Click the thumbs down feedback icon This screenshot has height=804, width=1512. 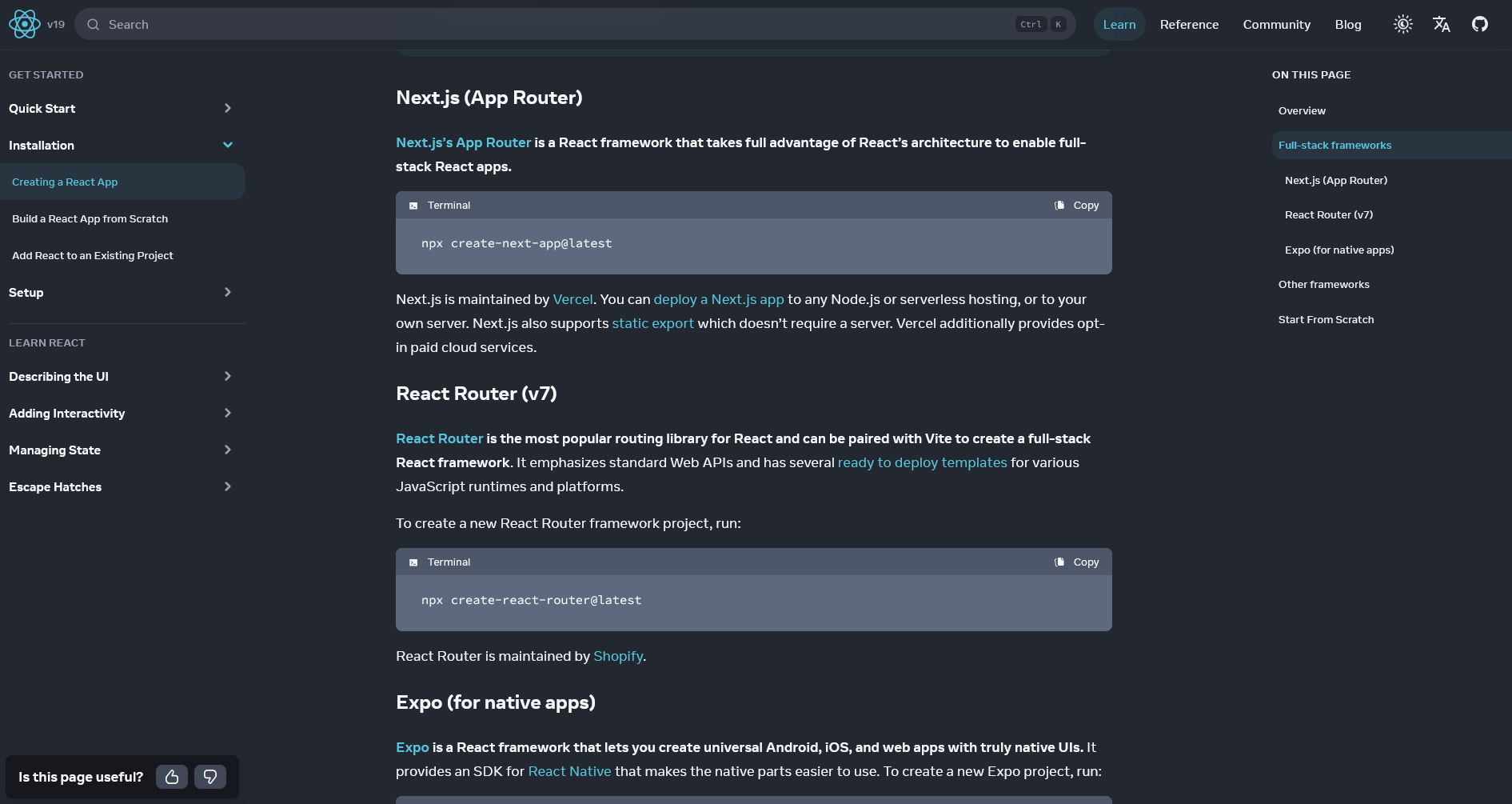pyautogui.click(x=210, y=777)
